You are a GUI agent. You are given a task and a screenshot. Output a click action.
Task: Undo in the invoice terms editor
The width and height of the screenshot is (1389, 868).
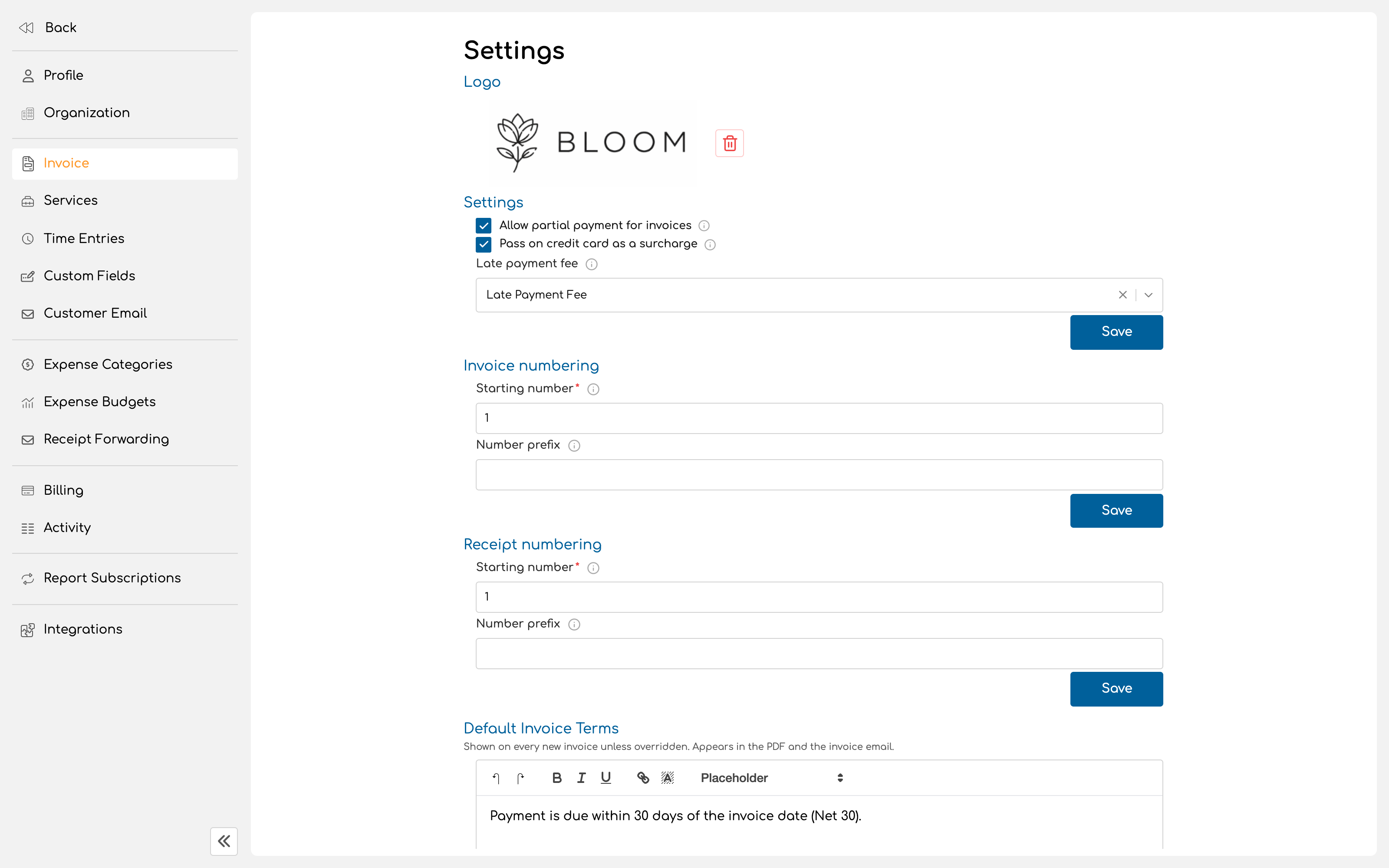(497, 778)
